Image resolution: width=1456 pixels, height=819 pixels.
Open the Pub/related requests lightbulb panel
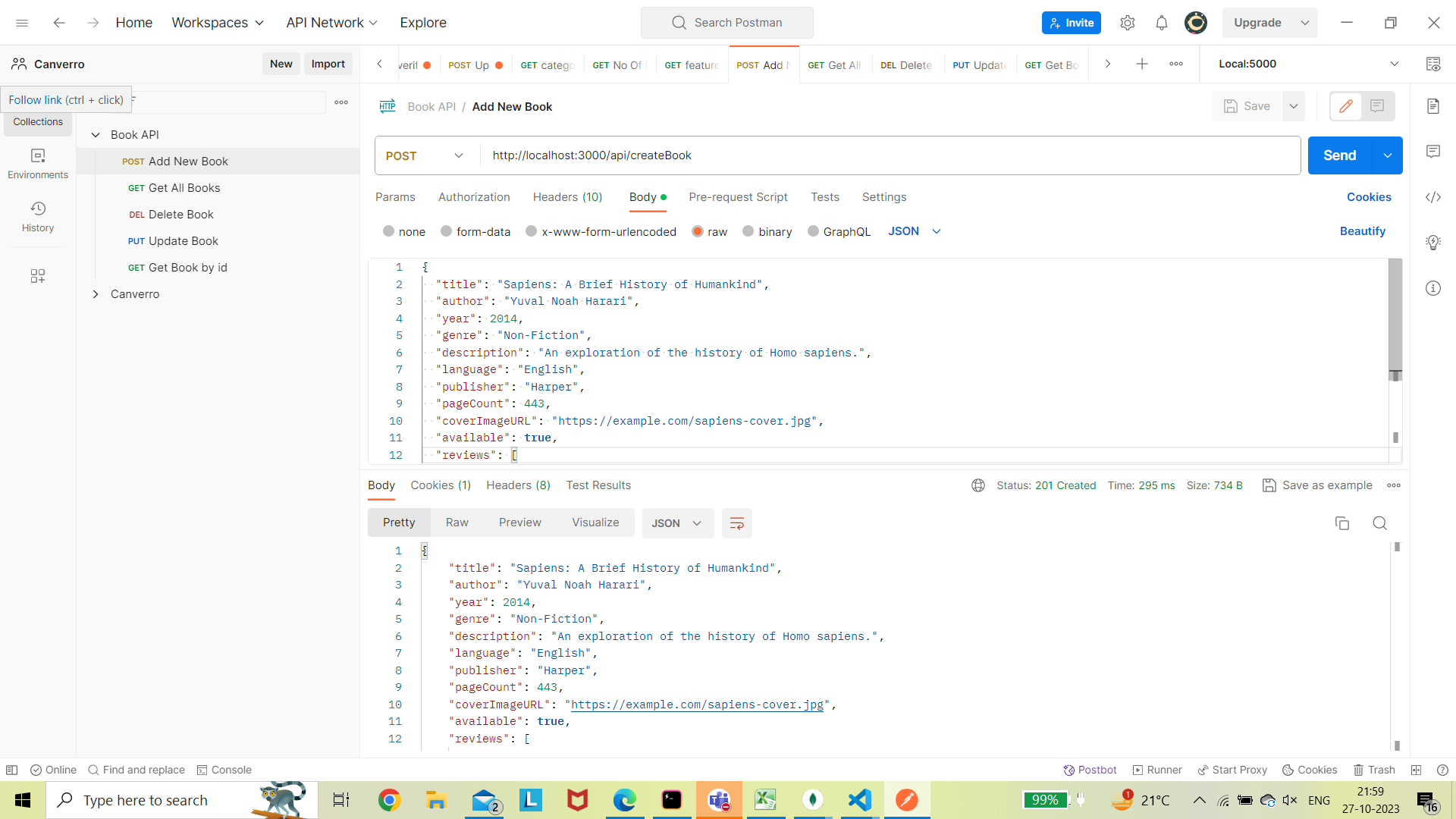(x=1433, y=242)
